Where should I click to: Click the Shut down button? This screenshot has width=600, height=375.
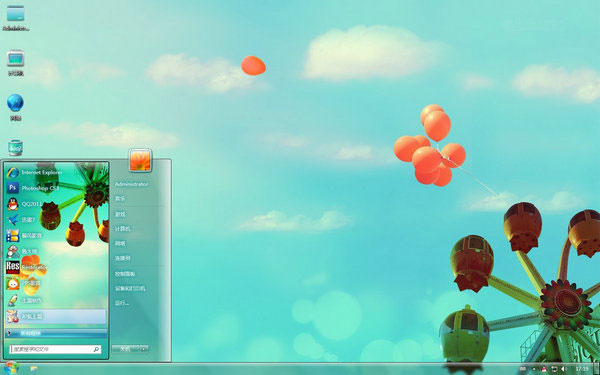pyautogui.click(x=126, y=349)
